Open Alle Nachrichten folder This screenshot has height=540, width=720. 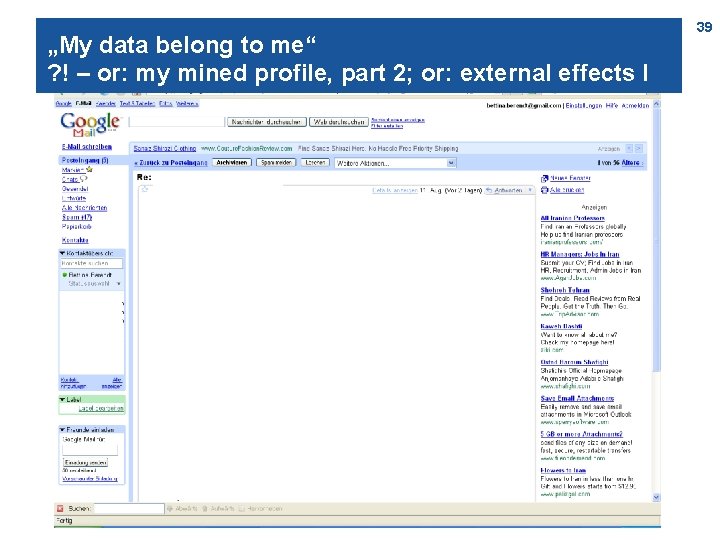click(84, 208)
